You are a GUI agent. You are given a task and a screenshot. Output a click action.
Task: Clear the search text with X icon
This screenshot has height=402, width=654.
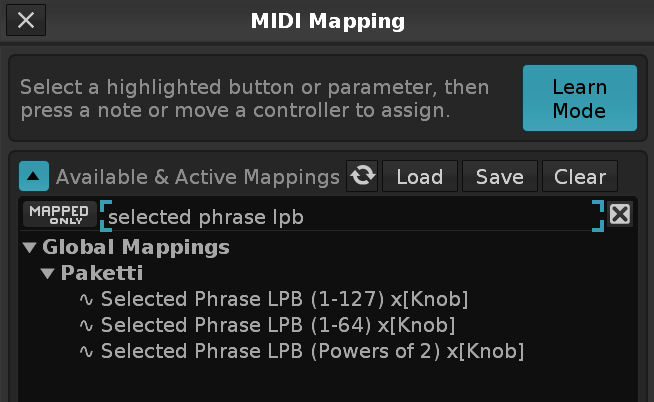620,215
